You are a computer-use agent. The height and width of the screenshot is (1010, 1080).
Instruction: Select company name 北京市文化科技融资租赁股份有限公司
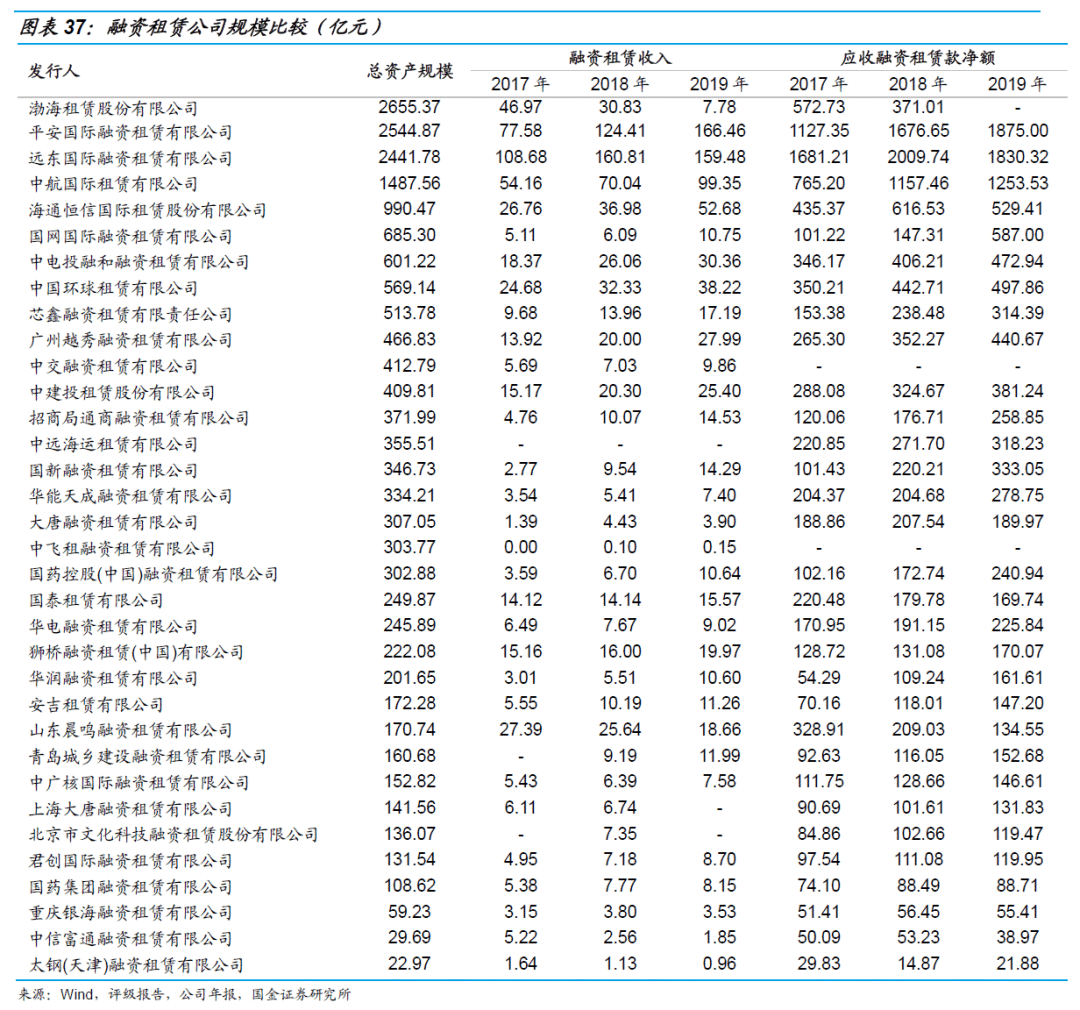174,834
